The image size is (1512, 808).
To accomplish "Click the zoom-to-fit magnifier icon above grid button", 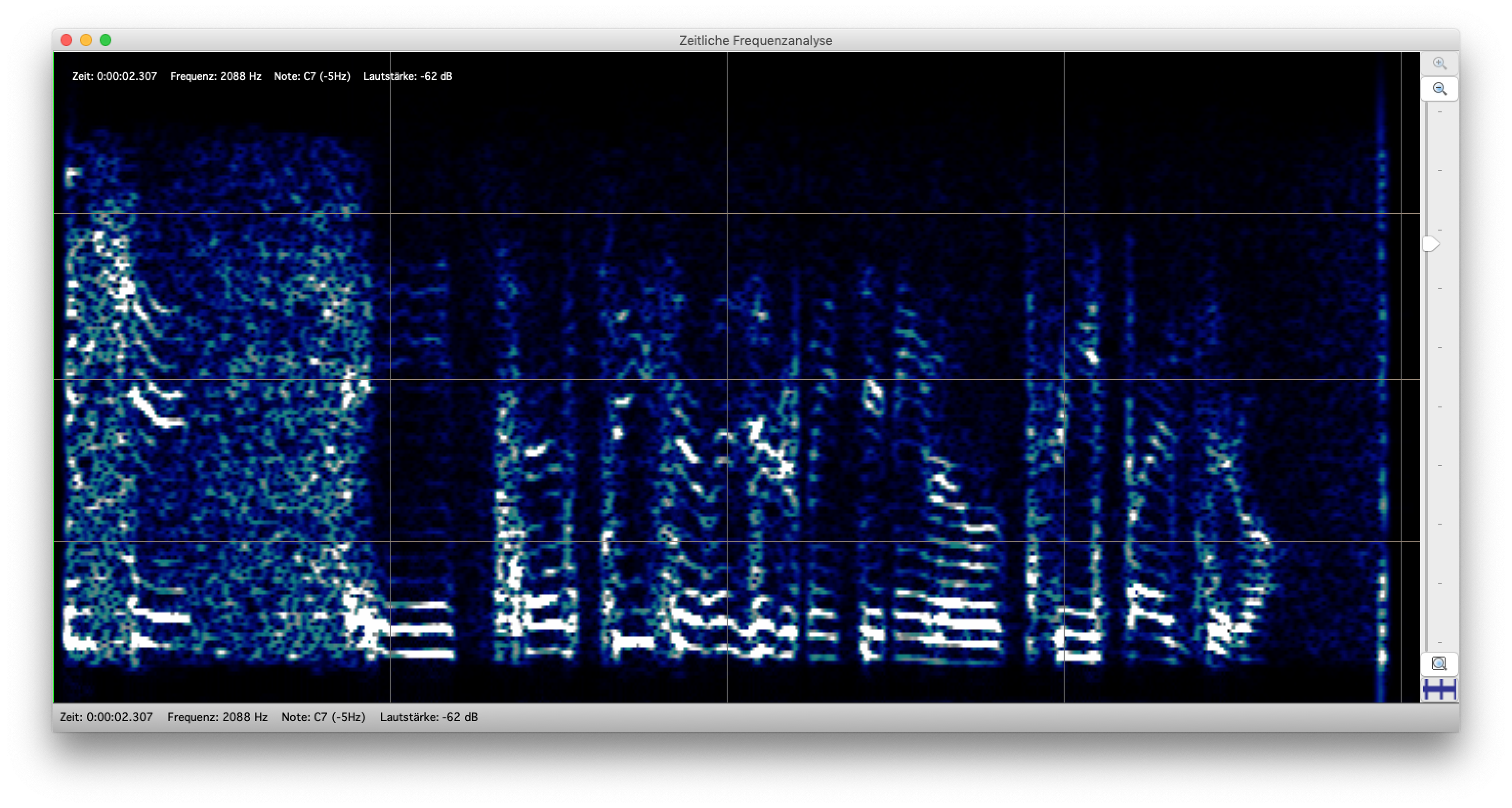I will point(1439,664).
